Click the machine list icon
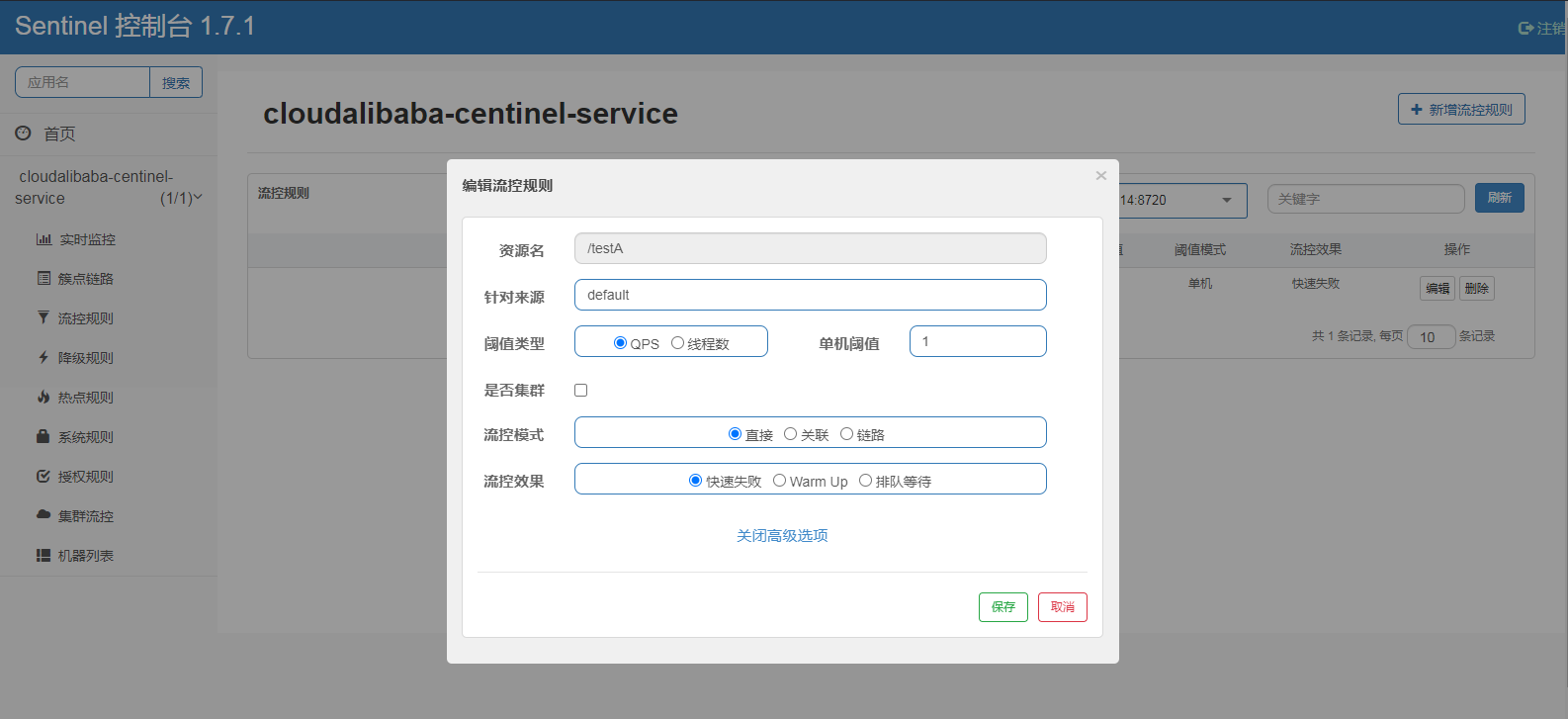This screenshot has height=719, width=1568. point(44,555)
